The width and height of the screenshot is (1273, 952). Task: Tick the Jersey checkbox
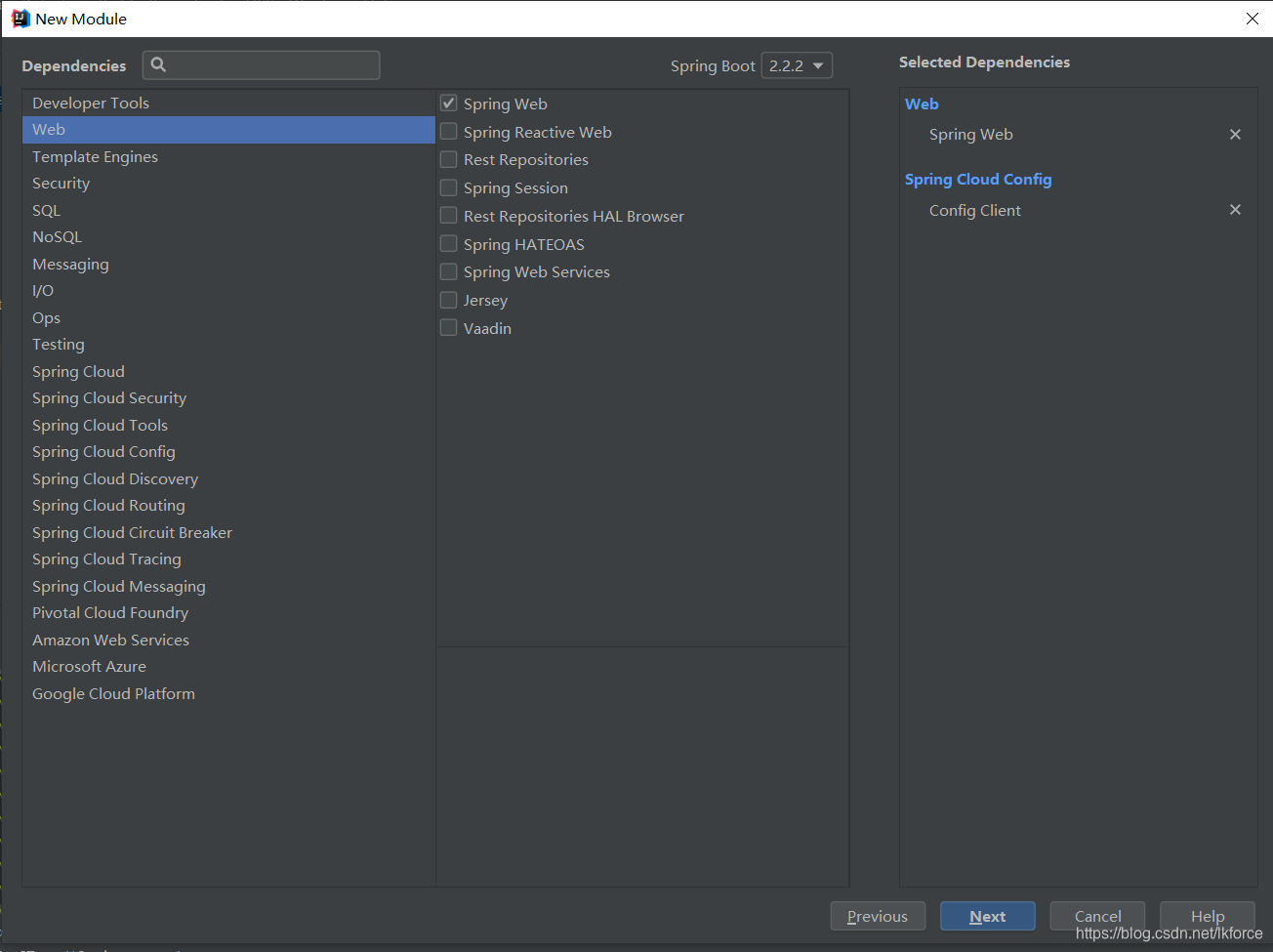tap(449, 300)
